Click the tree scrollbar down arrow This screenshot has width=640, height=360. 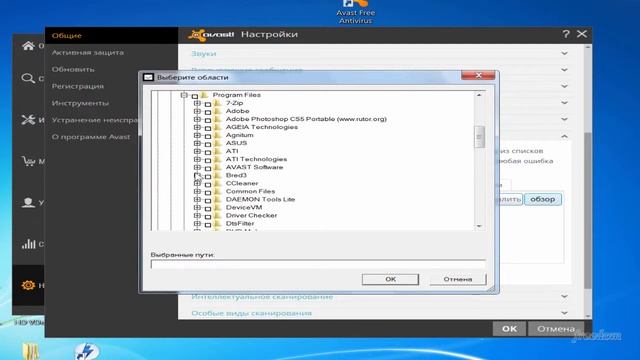coord(479,226)
